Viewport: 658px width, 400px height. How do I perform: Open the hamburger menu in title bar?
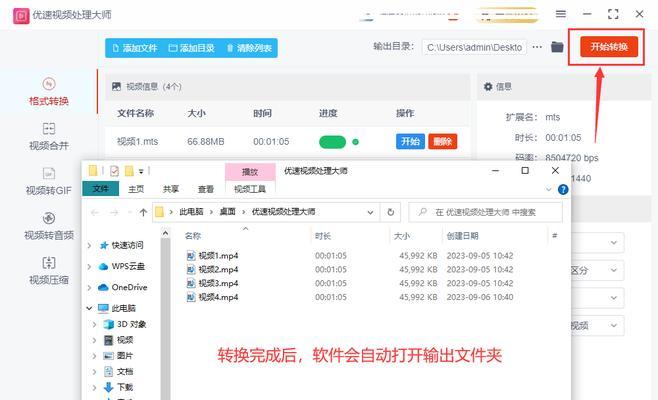561,14
